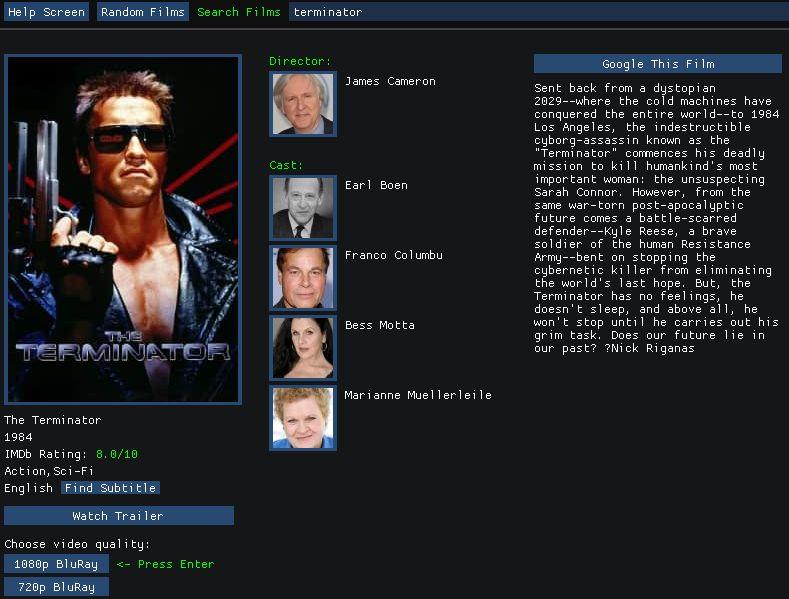
Task: Click Bess Motta's cast photo
Action: click(303, 347)
